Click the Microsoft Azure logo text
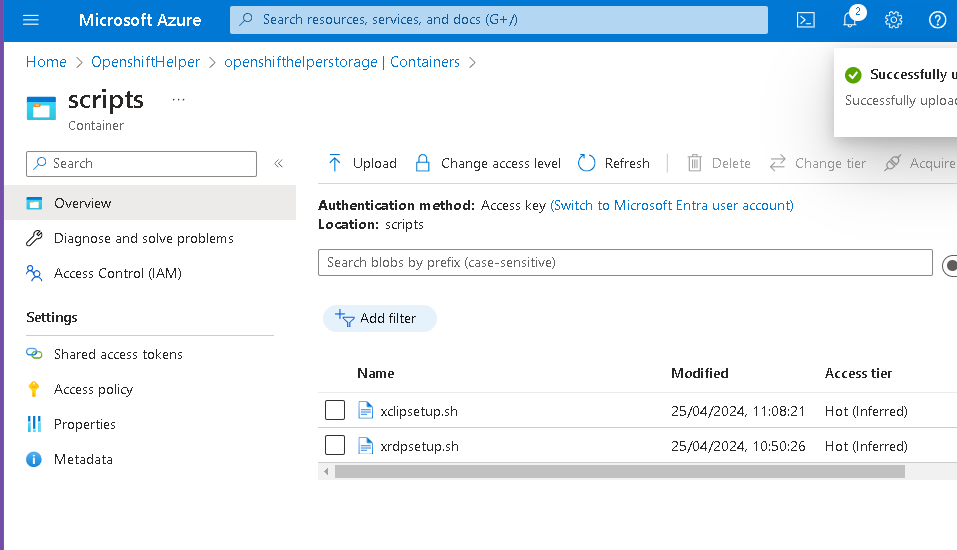The width and height of the screenshot is (957, 550). (x=140, y=20)
